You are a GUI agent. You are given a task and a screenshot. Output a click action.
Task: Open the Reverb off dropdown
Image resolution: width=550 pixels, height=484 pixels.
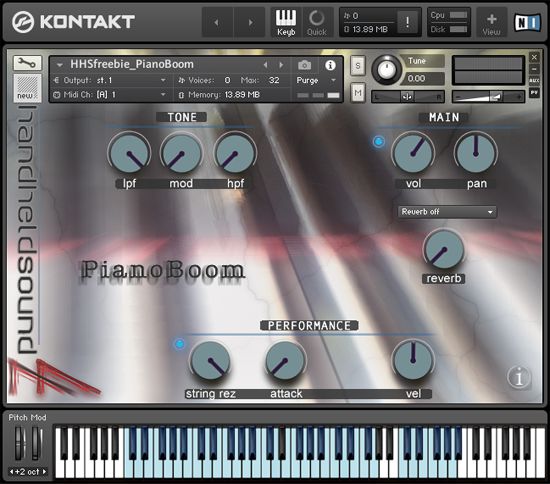click(447, 212)
